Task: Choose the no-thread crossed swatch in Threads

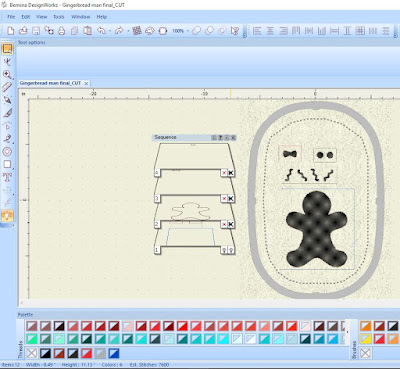Action: 32,353
